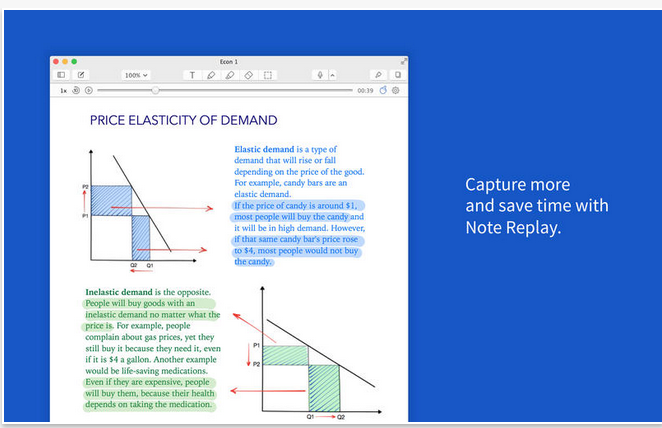Toggle the blue Note Replay icon
This screenshot has height=428, width=662.
pos(383,90)
